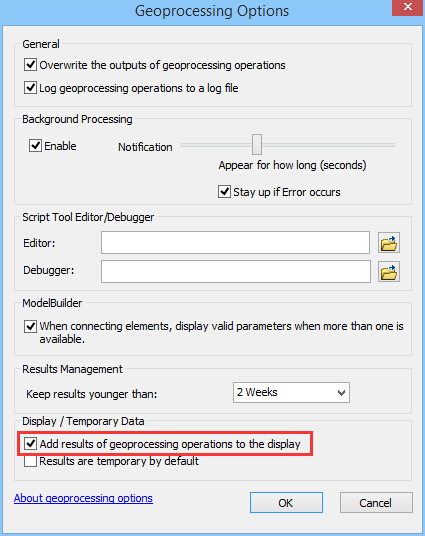Image resolution: width=425 pixels, height=536 pixels.
Task: Uncheck Stay up if Error occurs
Action: 224,192
